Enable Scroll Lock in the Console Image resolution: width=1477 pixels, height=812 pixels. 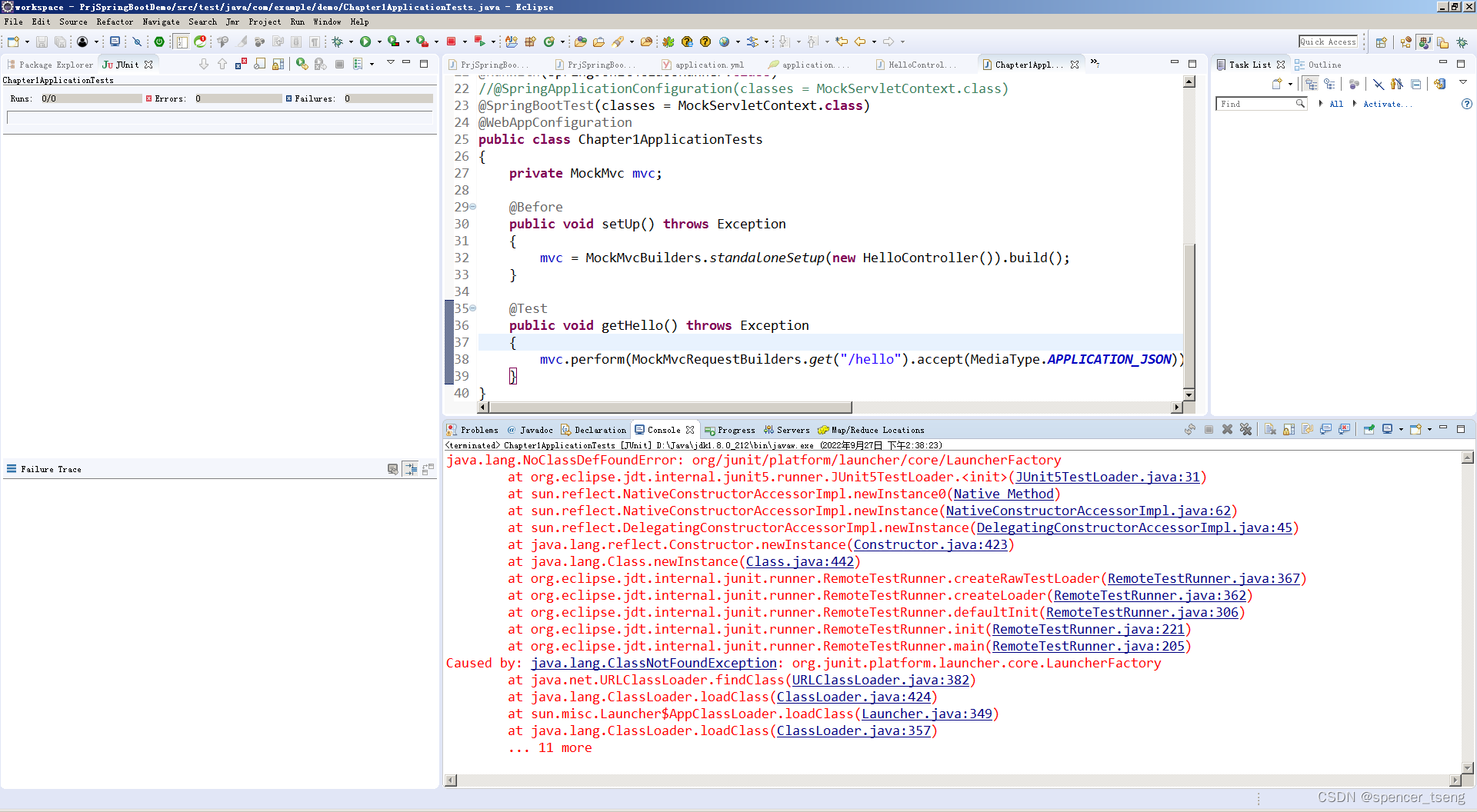[1288, 430]
